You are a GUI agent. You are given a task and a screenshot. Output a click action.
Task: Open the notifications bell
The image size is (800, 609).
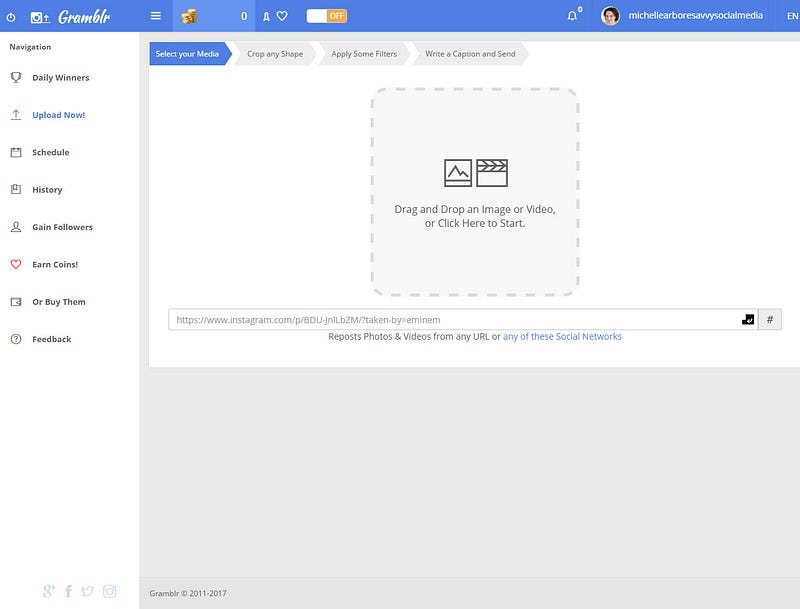(572, 16)
